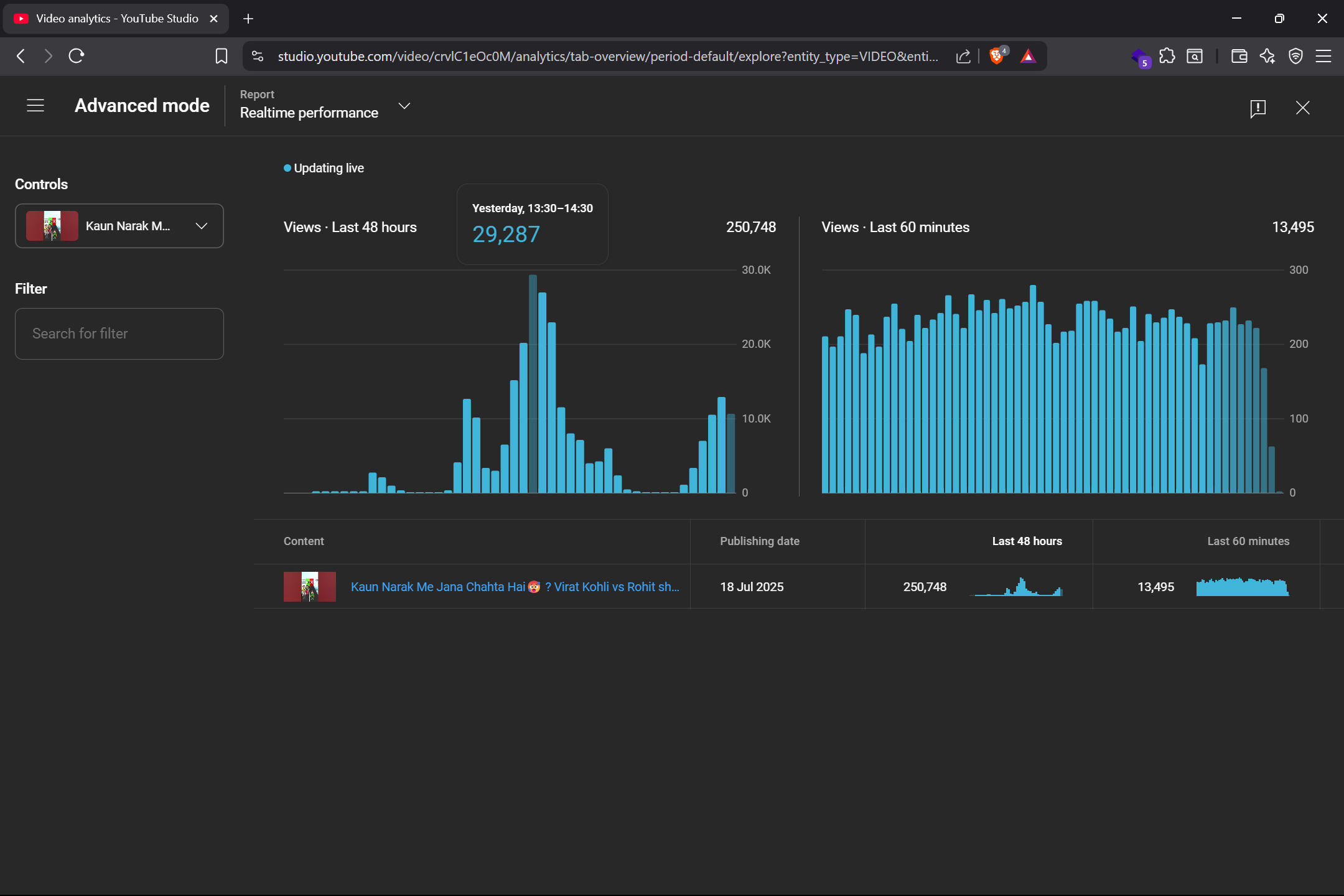Expand the Realtime performance report dropdown
Image resolution: width=1344 pixels, height=896 pixels.
point(404,106)
